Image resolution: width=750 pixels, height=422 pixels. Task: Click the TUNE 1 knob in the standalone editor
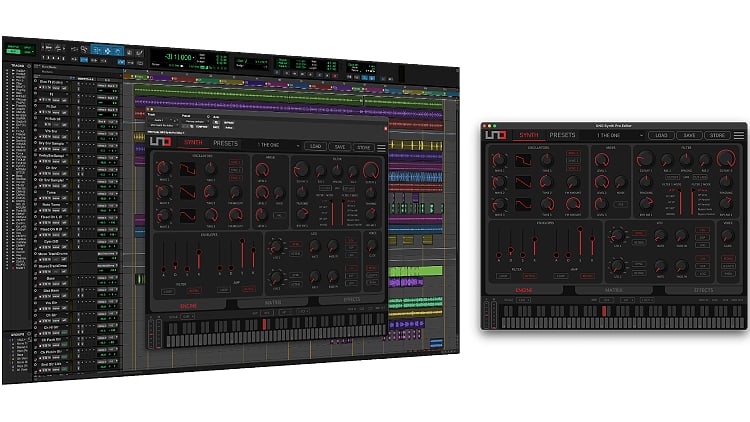[547, 160]
